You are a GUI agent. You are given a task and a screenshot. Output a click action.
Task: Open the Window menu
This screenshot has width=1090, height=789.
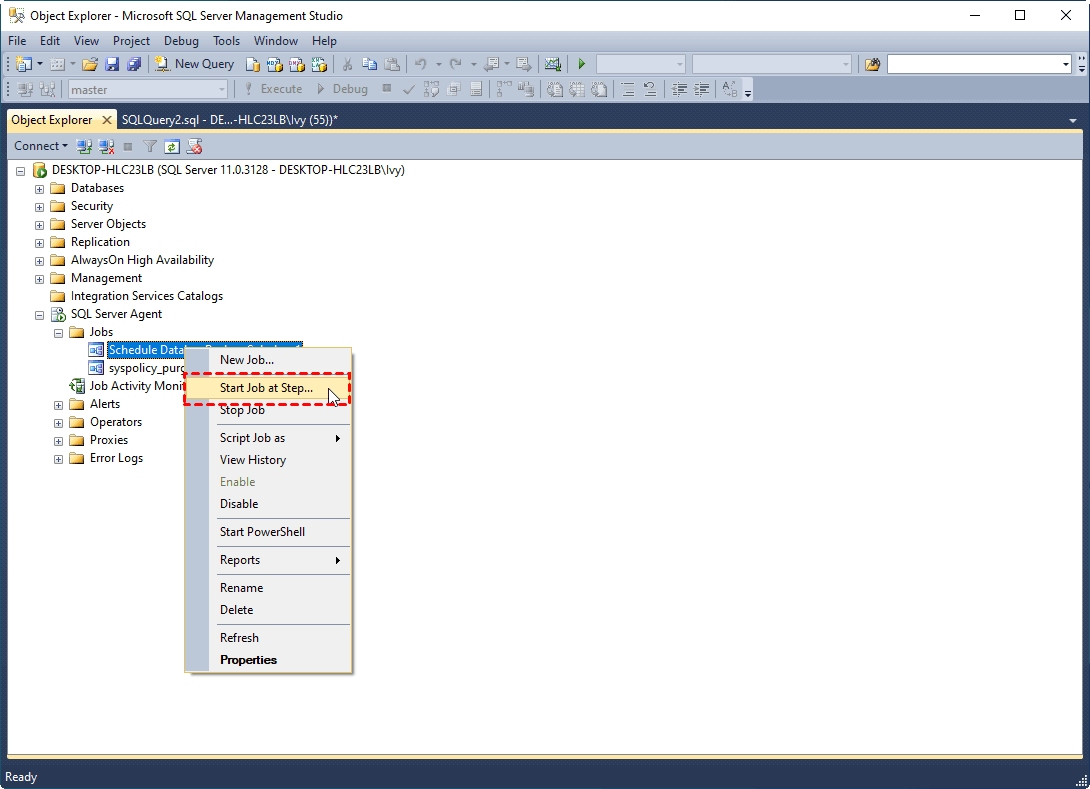(x=276, y=41)
